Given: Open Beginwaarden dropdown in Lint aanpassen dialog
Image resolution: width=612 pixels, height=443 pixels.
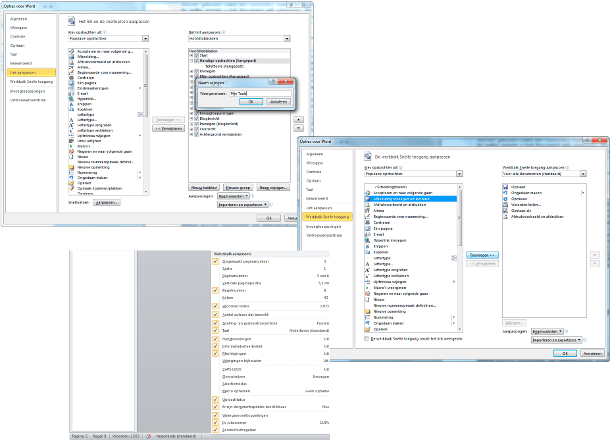Looking at the screenshot, I should 233,196.
